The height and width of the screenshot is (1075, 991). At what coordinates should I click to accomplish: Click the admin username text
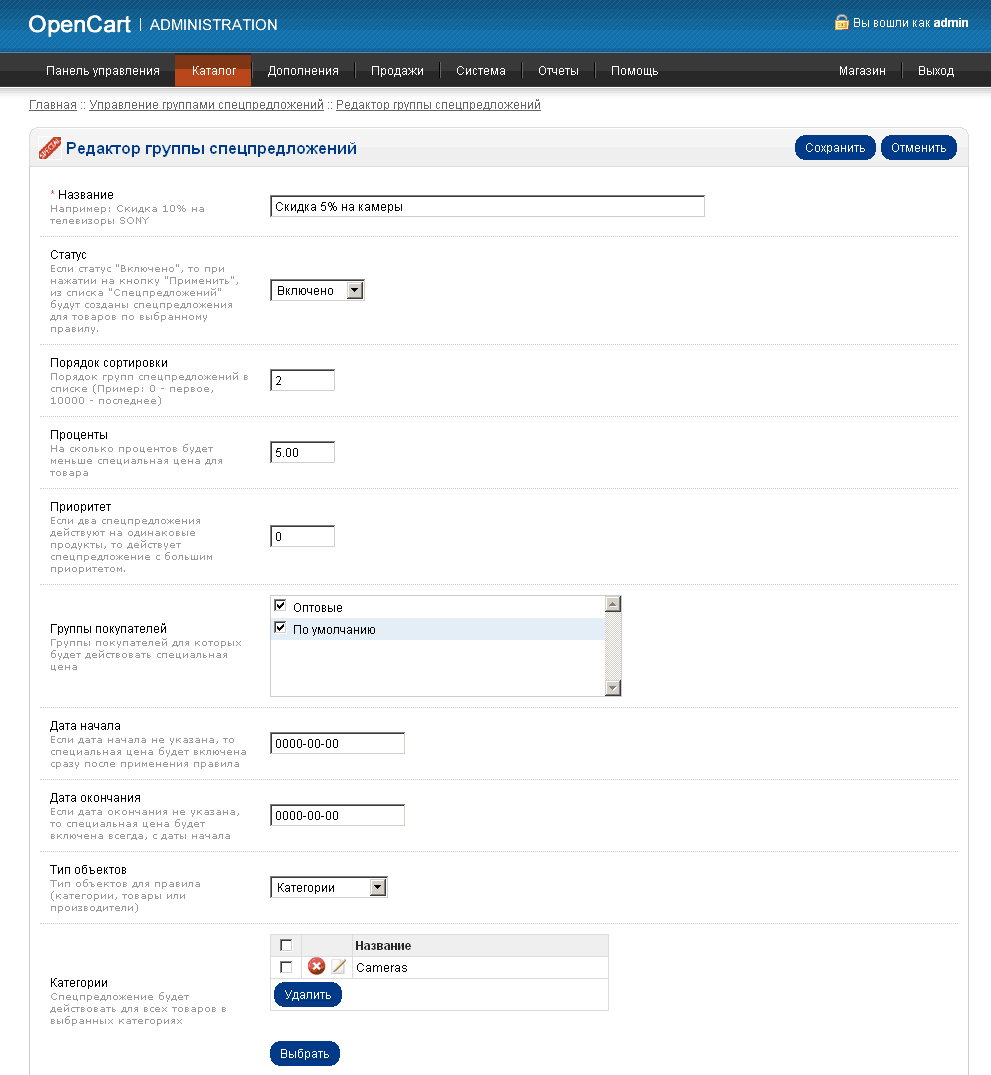click(x=951, y=23)
